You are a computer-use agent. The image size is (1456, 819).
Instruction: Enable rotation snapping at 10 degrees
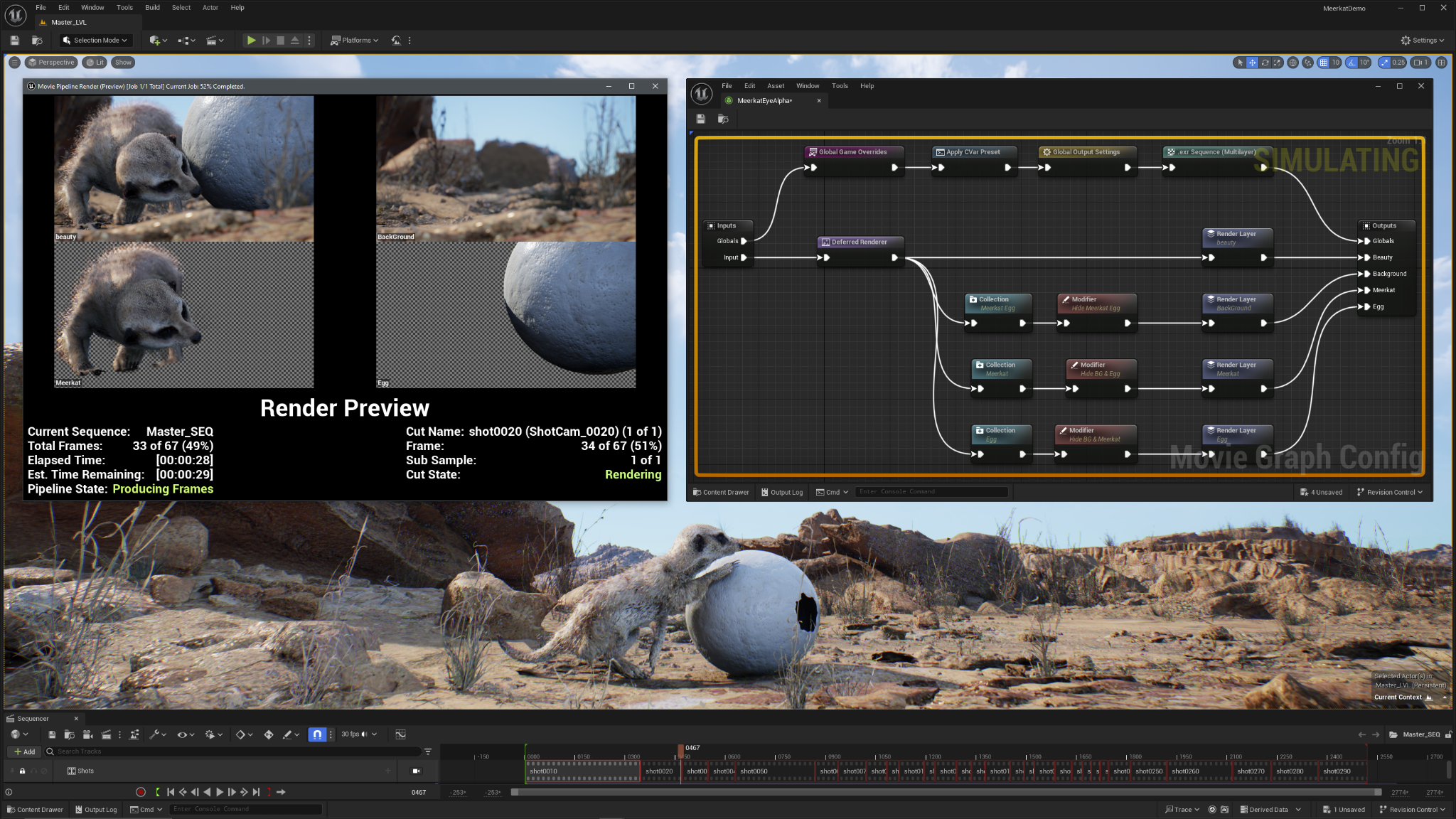click(x=1352, y=63)
